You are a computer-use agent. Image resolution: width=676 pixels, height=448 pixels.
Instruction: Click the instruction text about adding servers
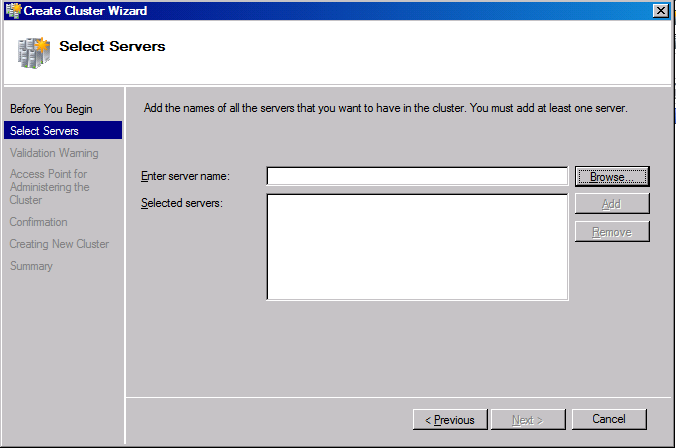click(385, 108)
